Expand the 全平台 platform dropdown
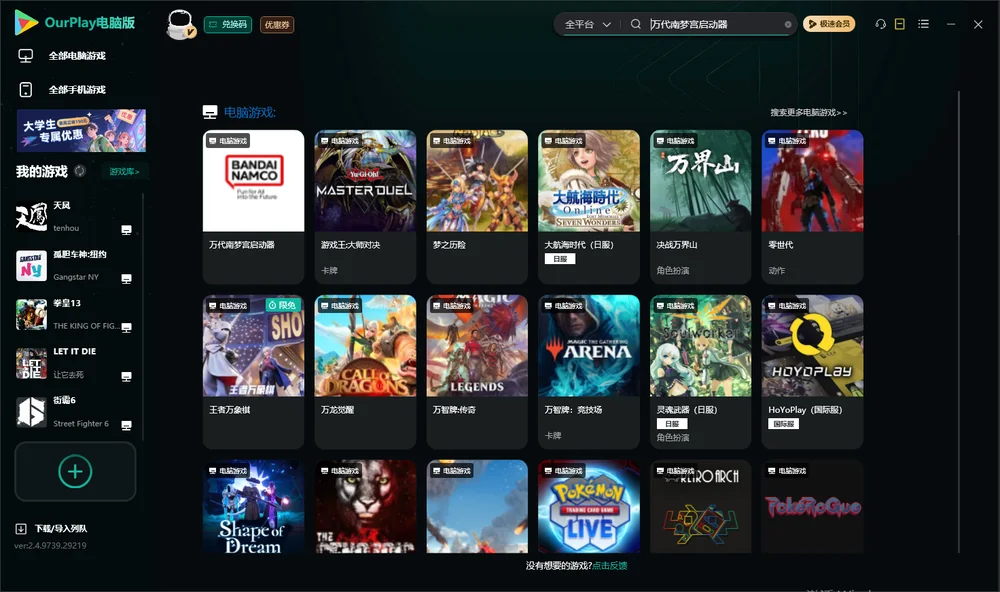 click(x=587, y=24)
